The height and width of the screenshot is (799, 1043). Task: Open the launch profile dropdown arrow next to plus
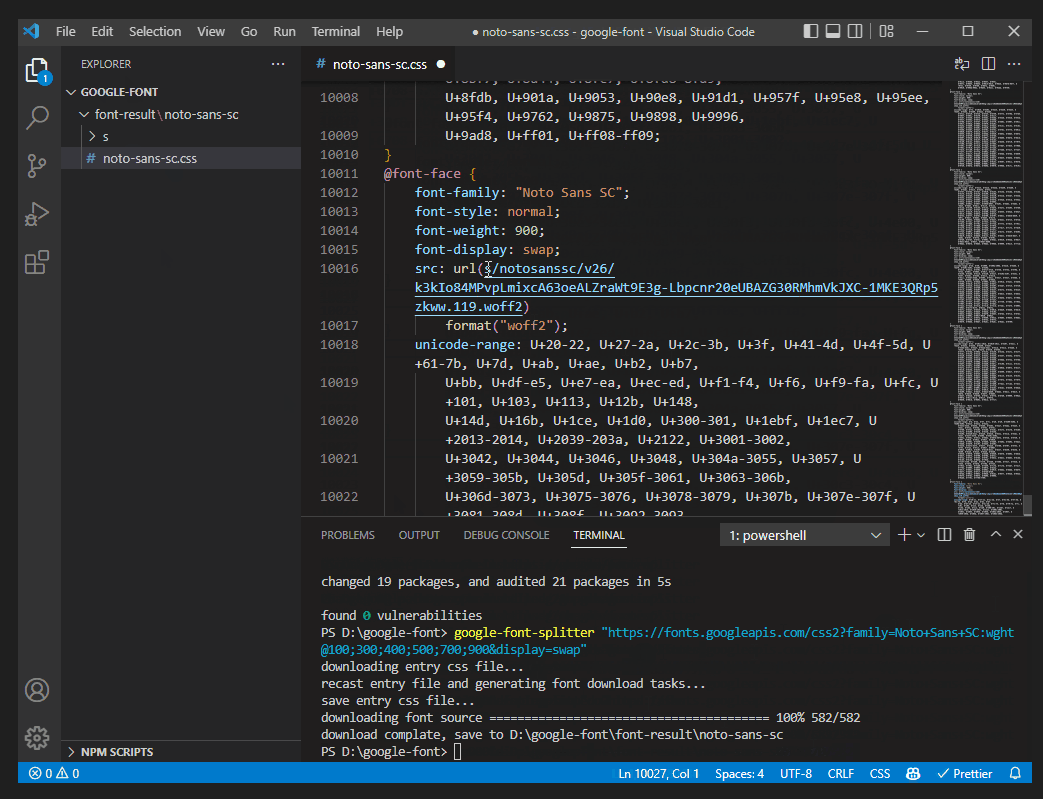[x=921, y=536]
